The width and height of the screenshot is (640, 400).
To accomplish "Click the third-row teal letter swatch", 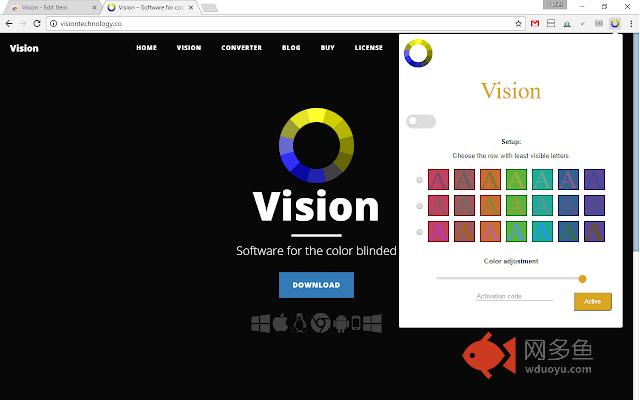I will click(x=542, y=231).
